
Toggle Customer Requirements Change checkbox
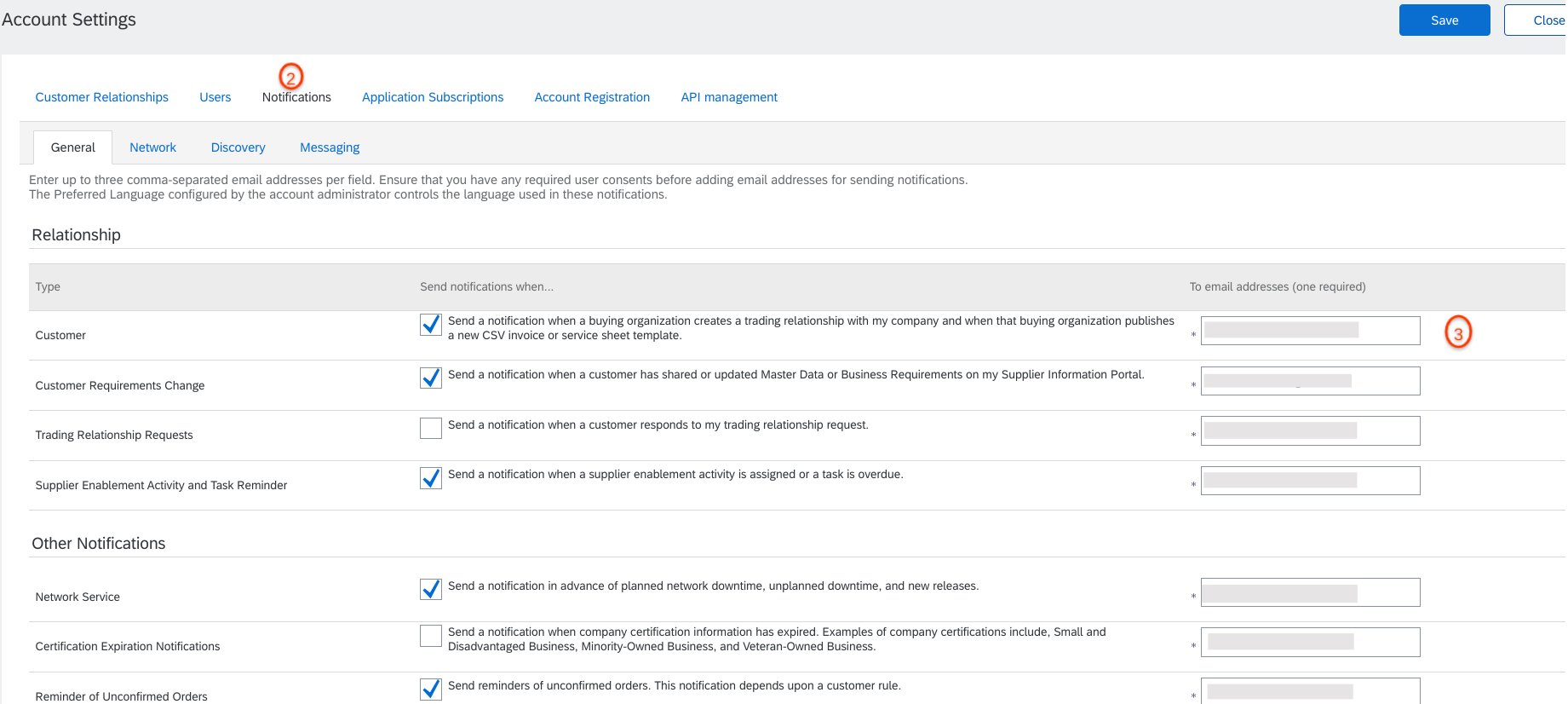click(431, 378)
